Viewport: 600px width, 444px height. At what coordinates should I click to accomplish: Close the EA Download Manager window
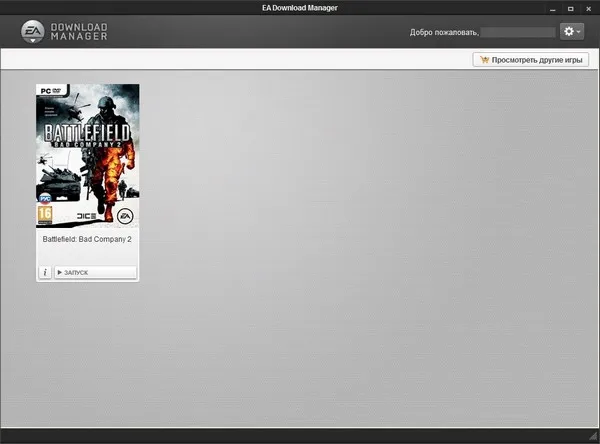point(589,9)
